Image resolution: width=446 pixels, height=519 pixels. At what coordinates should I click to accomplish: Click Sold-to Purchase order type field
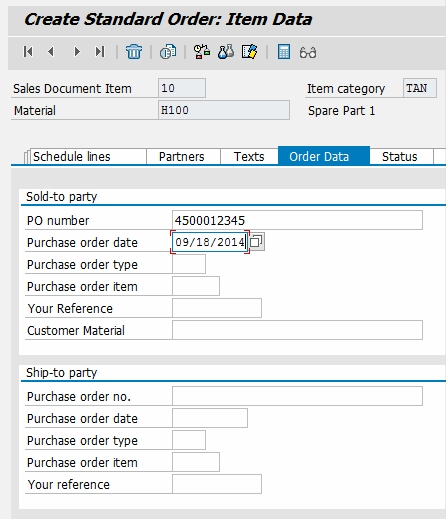(189, 264)
